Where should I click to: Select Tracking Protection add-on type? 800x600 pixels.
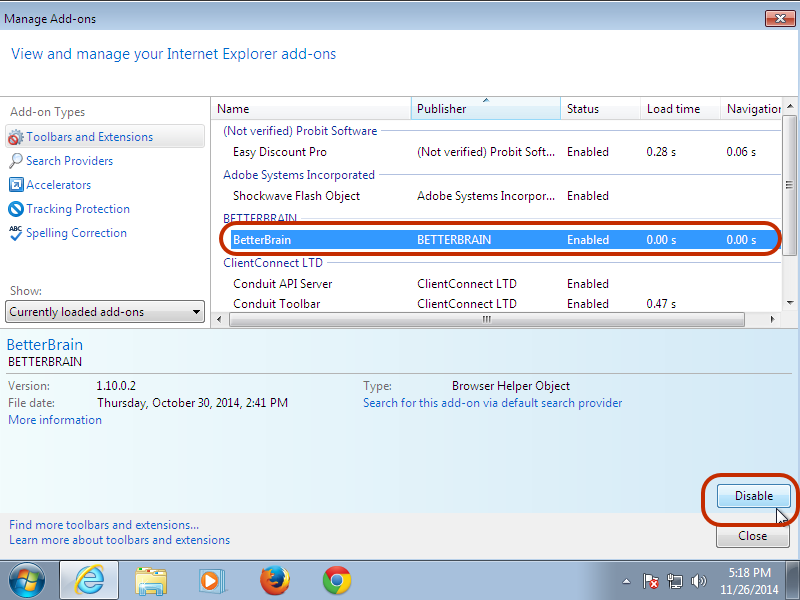[78, 209]
